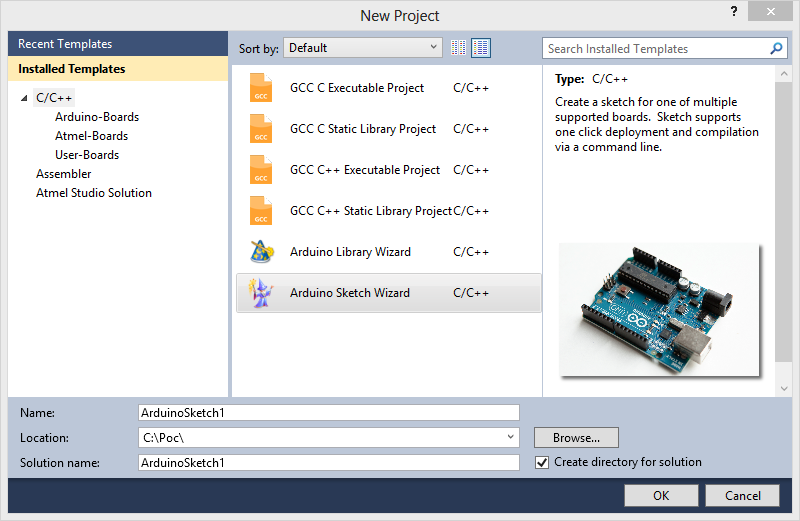
Task: Click the GCC C Static Library icon
Action: click(x=261, y=129)
